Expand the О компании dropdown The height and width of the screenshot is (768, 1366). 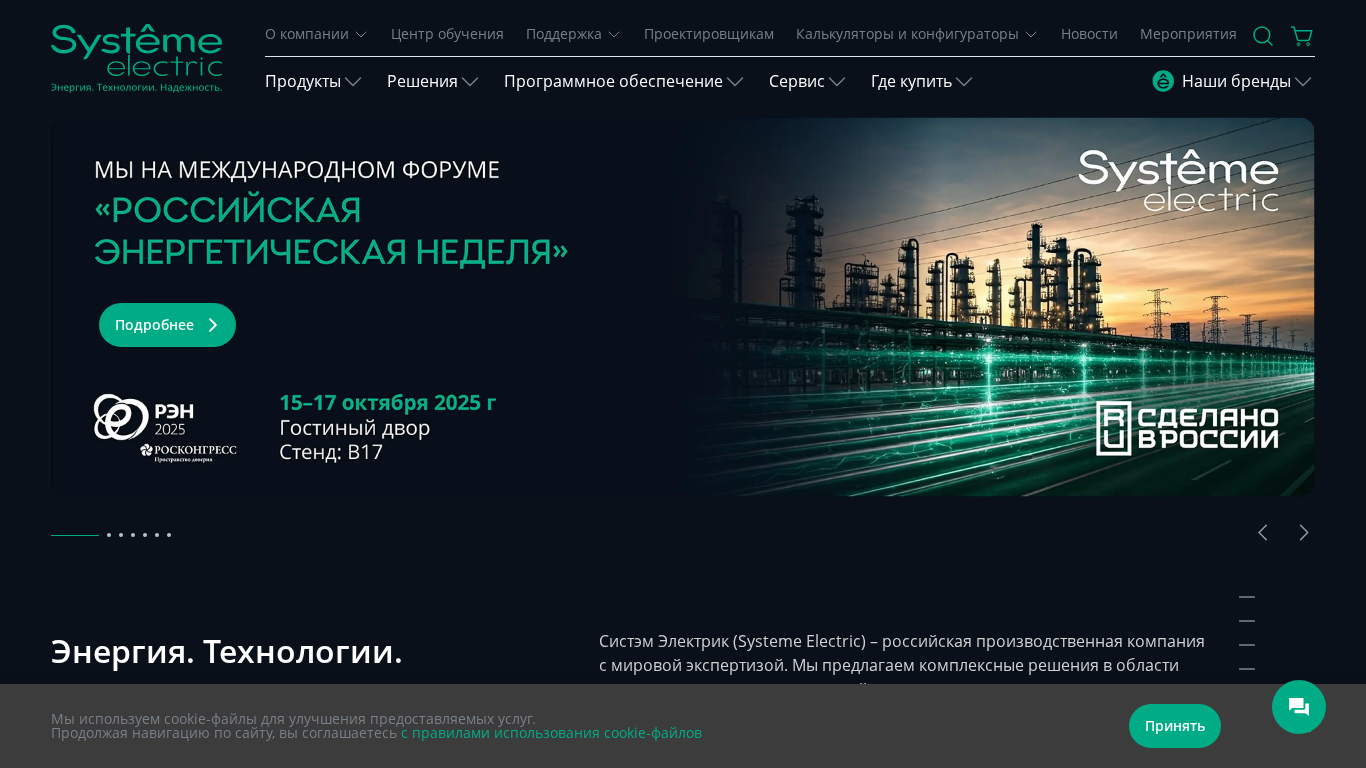tap(316, 34)
